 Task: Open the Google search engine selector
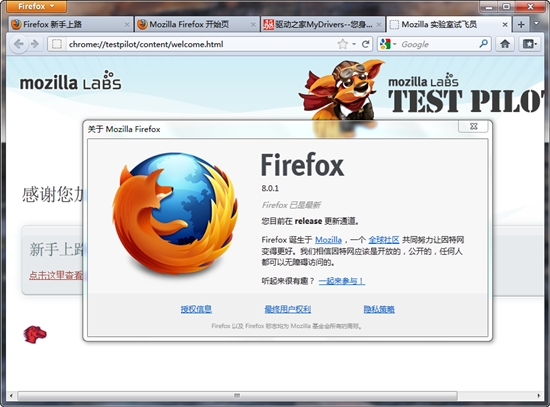pyautogui.click(x=388, y=44)
